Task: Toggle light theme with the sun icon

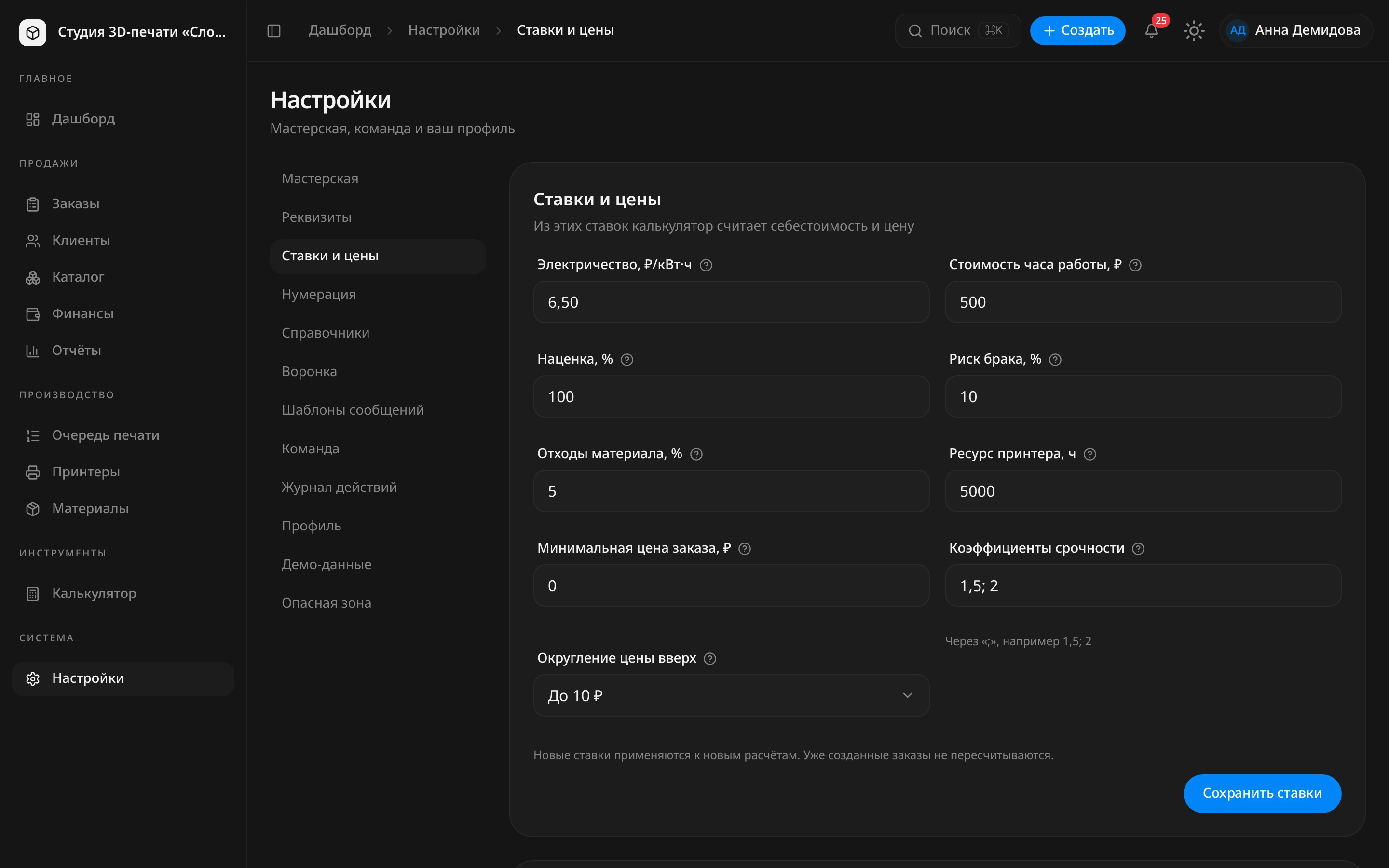Action: (x=1194, y=30)
